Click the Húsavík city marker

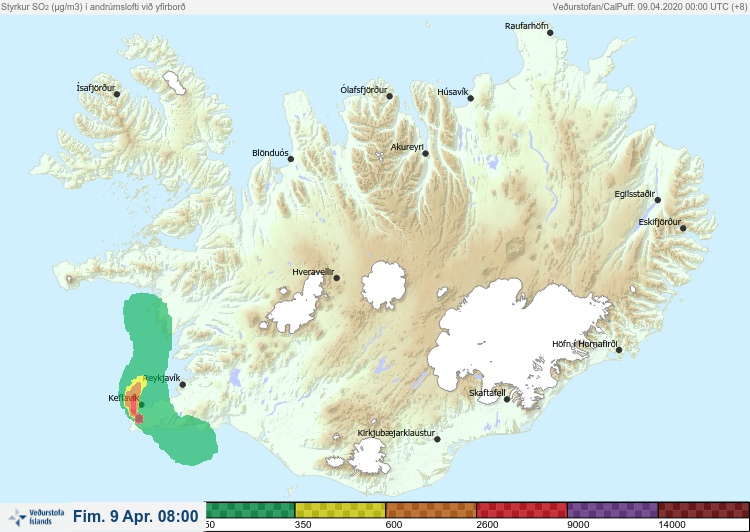[470, 99]
